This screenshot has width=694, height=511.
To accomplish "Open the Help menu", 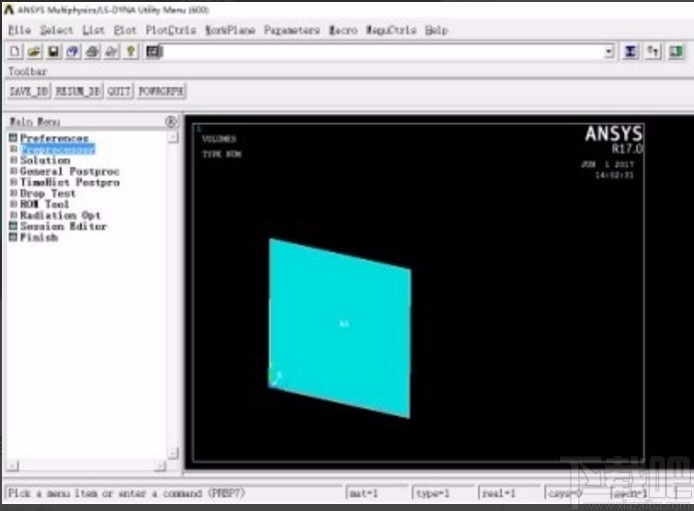I will tap(436, 30).
